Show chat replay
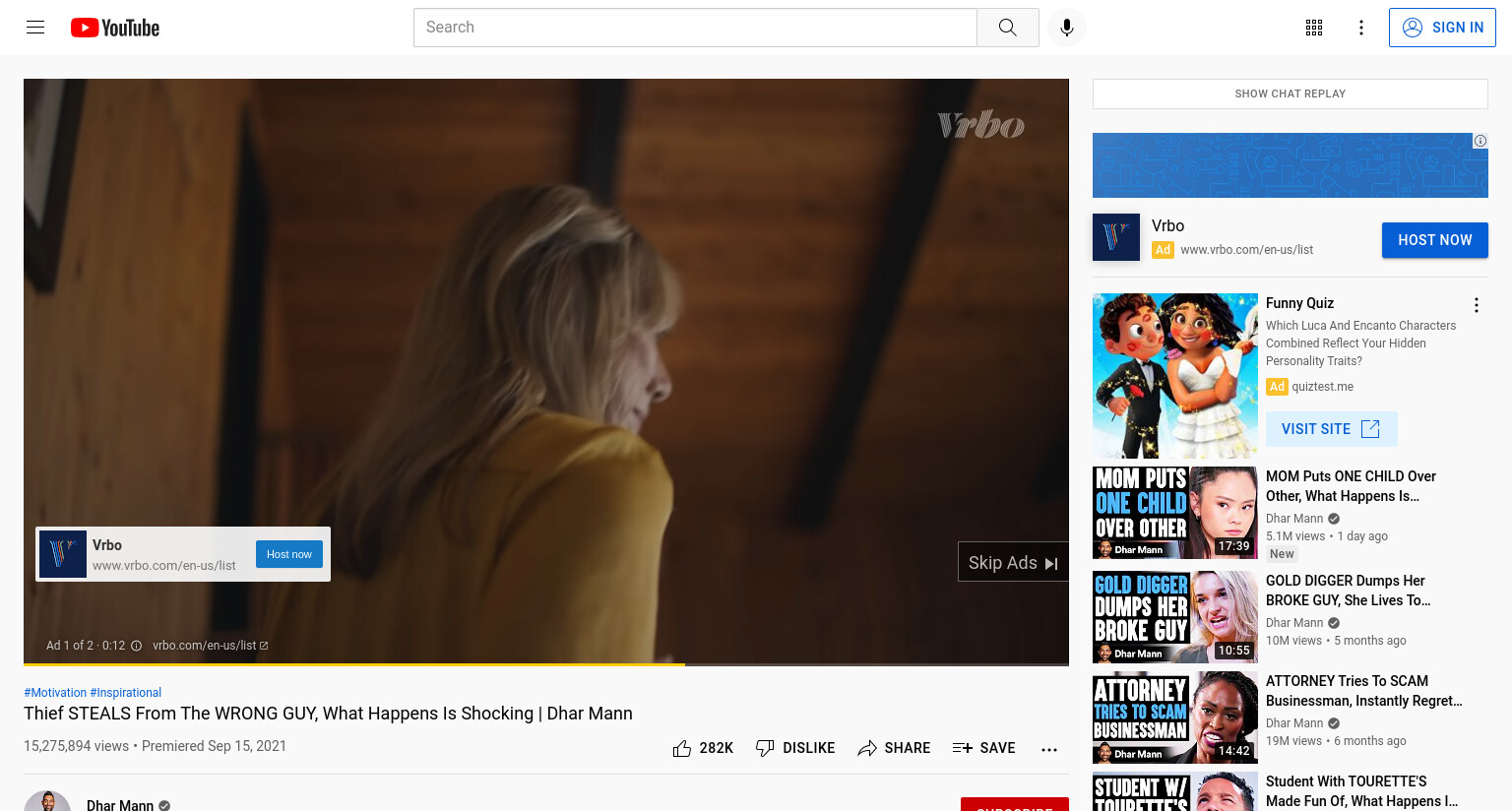This screenshot has height=811, width=1512. pyautogui.click(x=1291, y=94)
